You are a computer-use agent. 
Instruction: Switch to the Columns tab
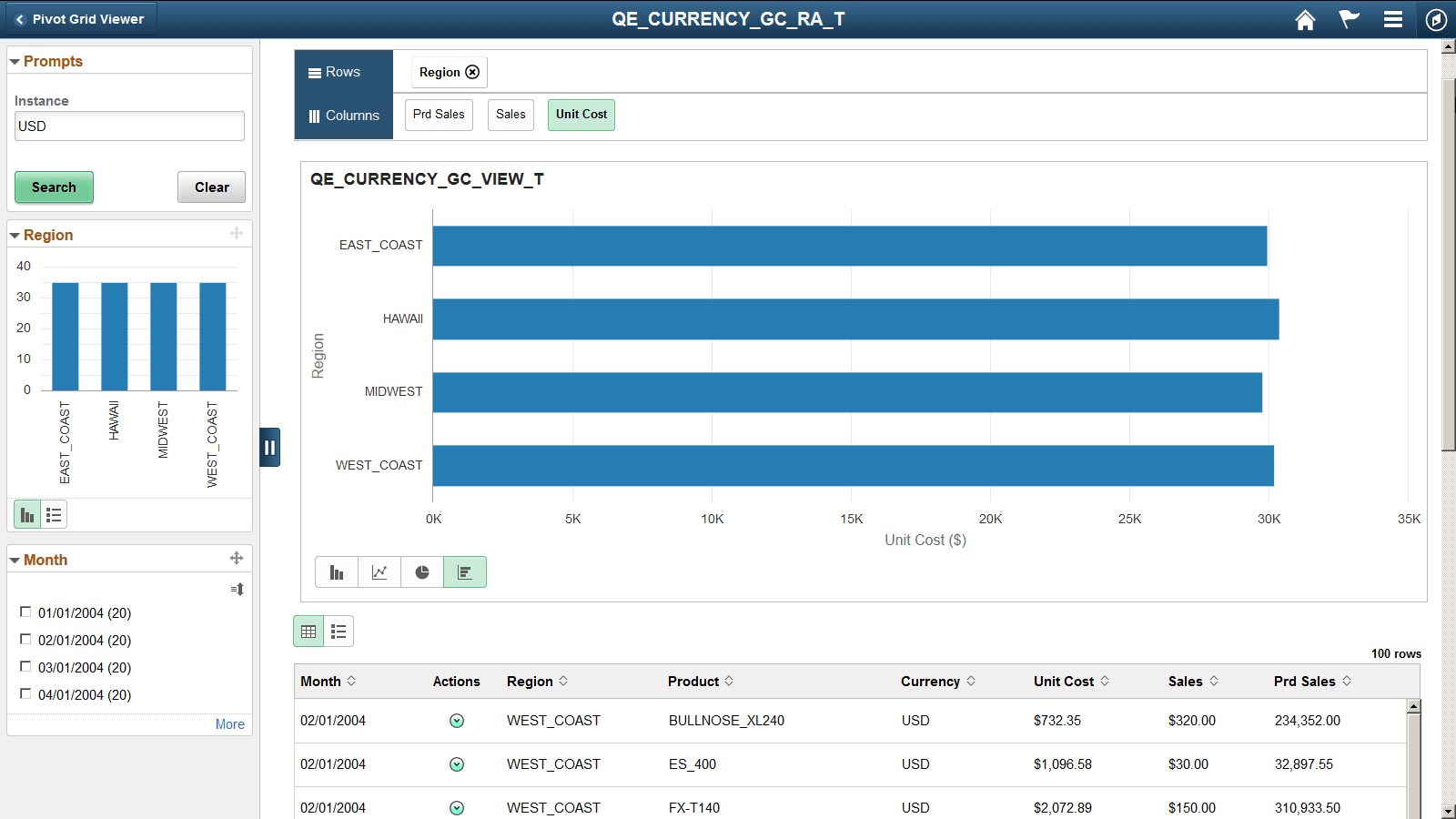click(x=343, y=115)
